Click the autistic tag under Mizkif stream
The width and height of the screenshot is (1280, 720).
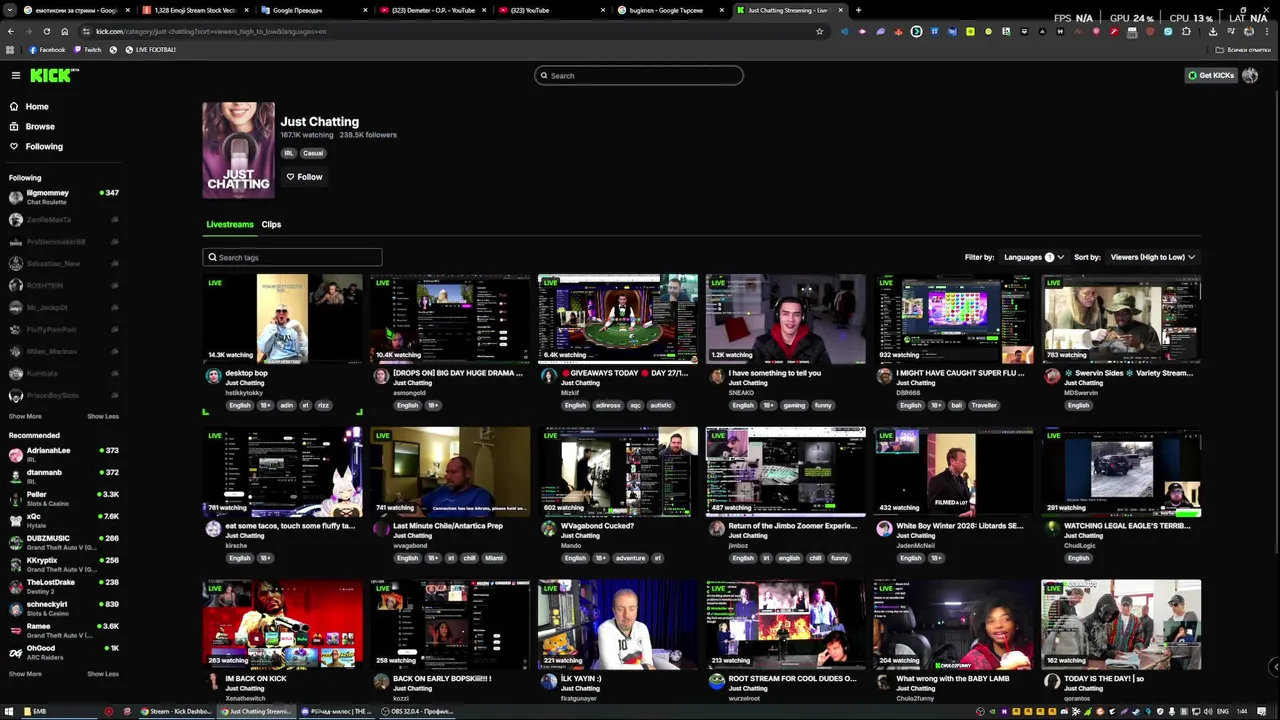pos(661,405)
